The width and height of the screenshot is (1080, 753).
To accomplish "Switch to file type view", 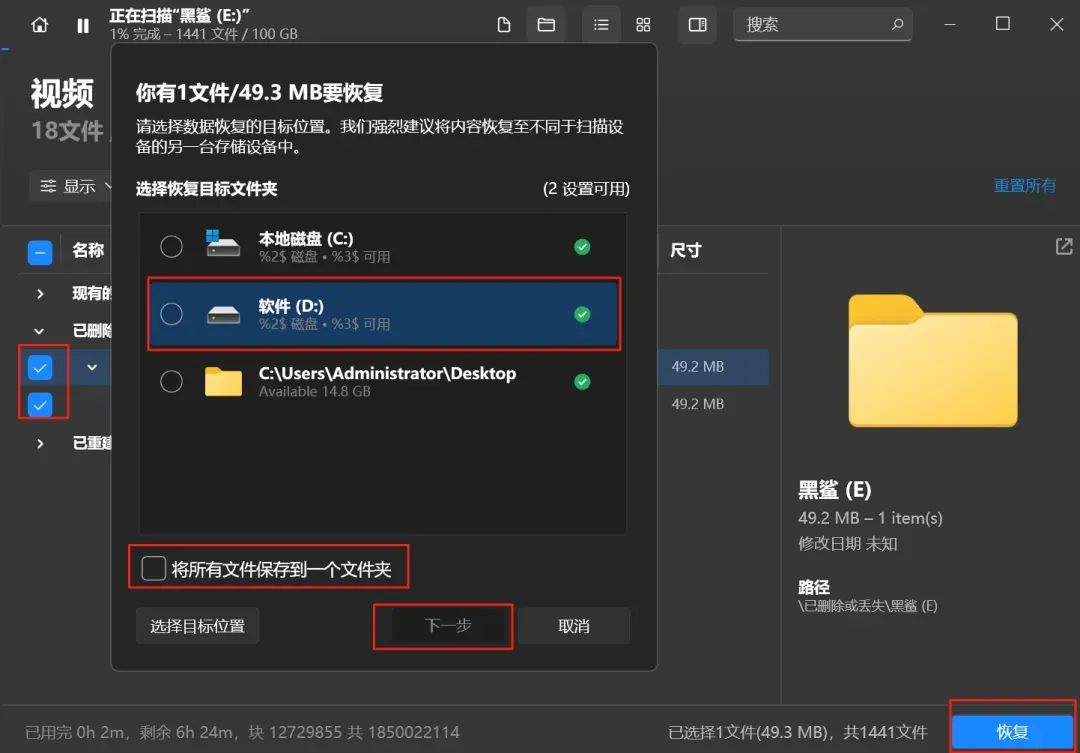I will (x=504, y=24).
